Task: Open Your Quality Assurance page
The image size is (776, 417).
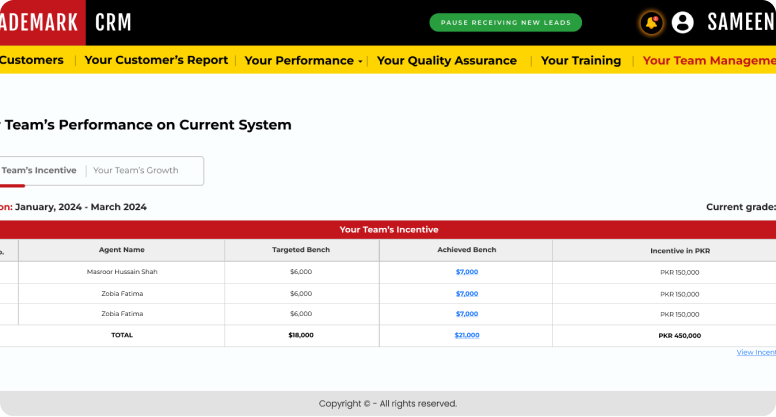Action: click(x=447, y=60)
